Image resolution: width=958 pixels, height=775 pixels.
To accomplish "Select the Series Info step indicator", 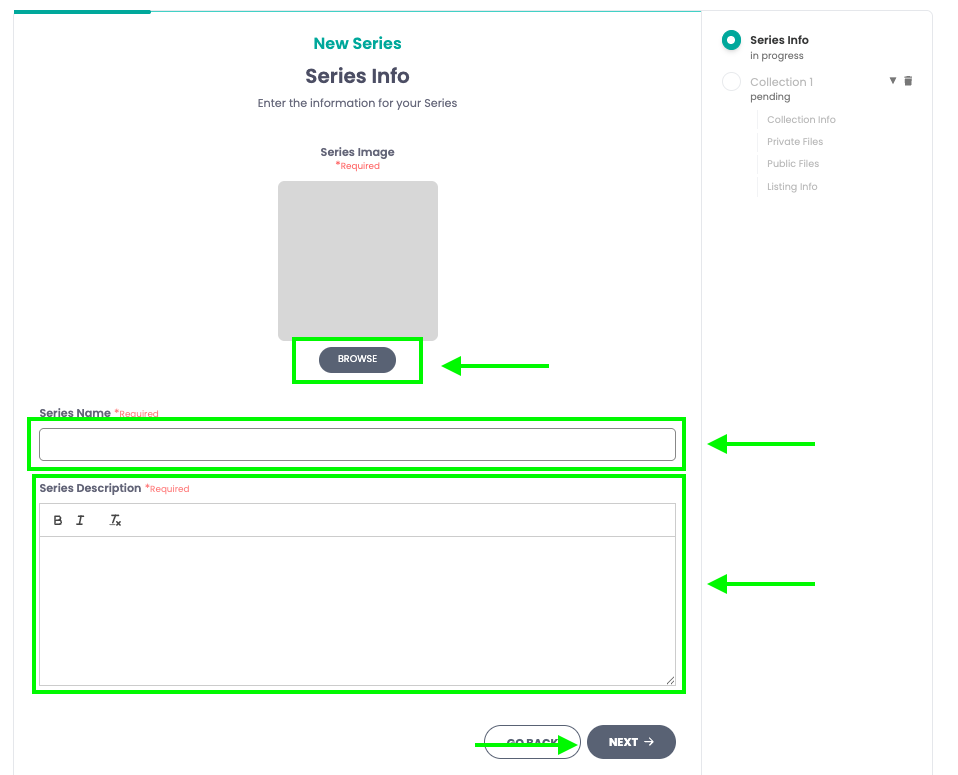I will pyautogui.click(x=731, y=40).
